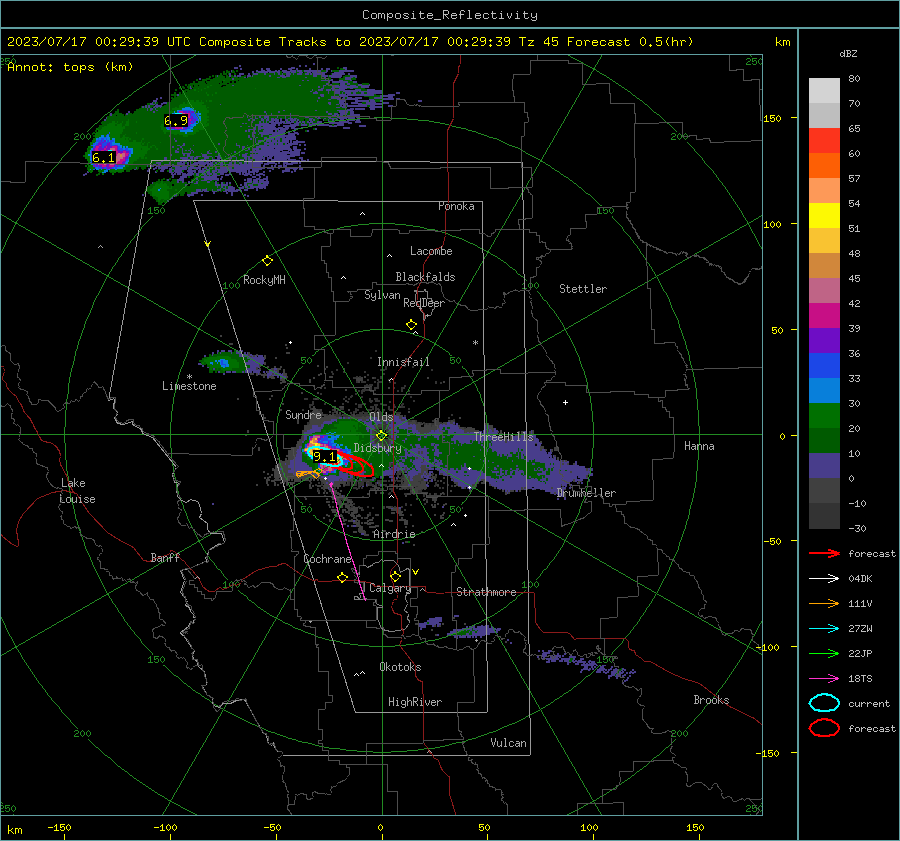
Task: Click the cyan current ellipse legend icon
Action: click(x=824, y=703)
